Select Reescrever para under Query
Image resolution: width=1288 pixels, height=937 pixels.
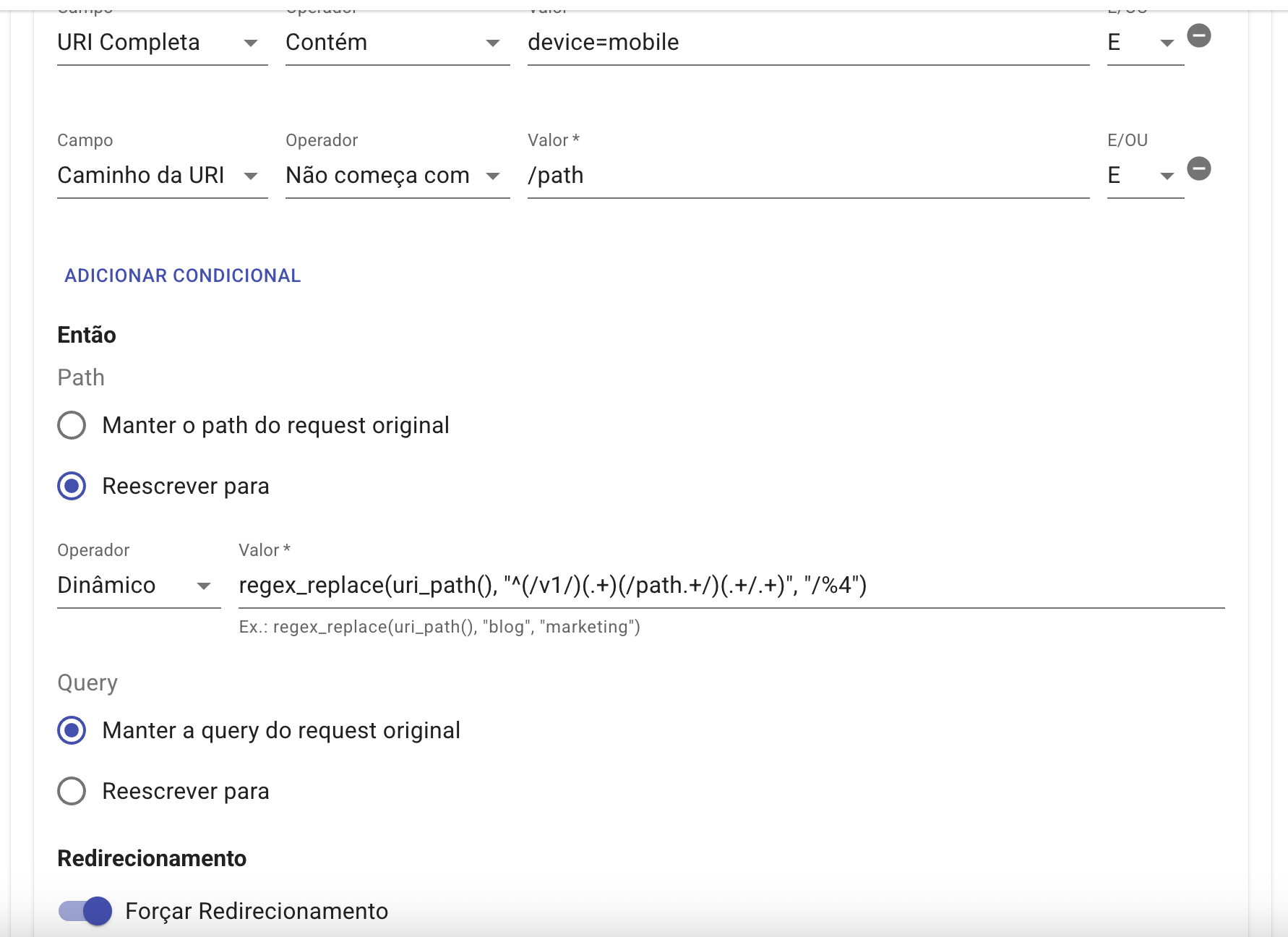coord(72,791)
